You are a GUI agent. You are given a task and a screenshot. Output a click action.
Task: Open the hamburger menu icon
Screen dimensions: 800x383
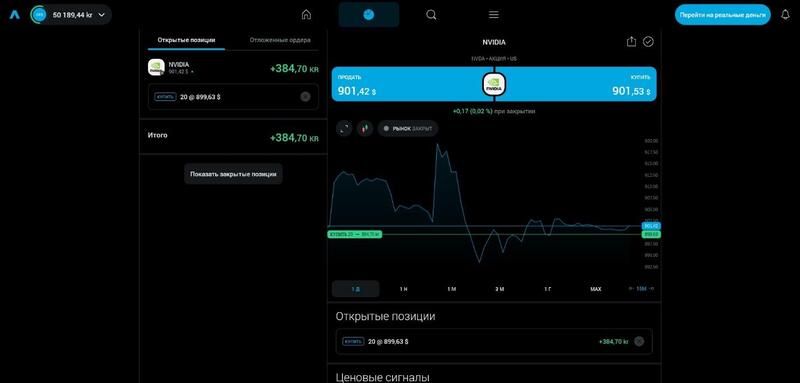point(494,15)
